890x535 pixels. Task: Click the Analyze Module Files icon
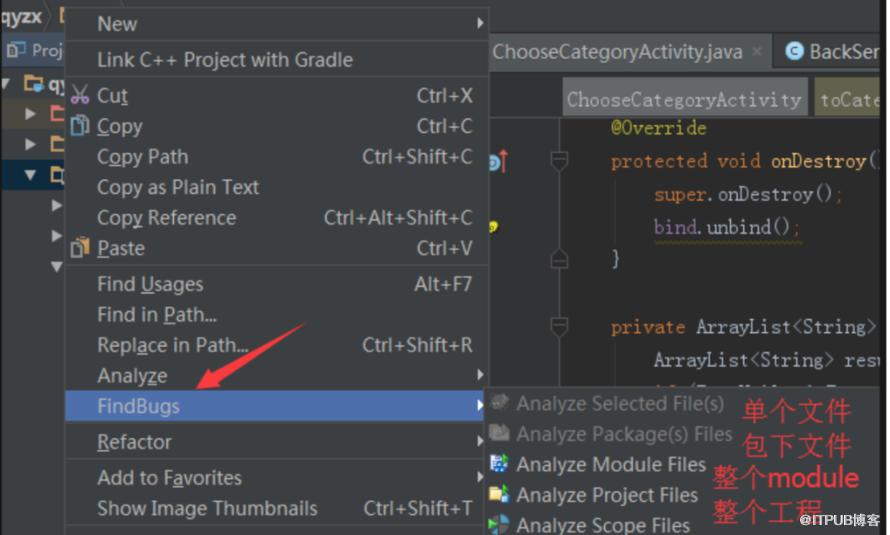click(499, 464)
